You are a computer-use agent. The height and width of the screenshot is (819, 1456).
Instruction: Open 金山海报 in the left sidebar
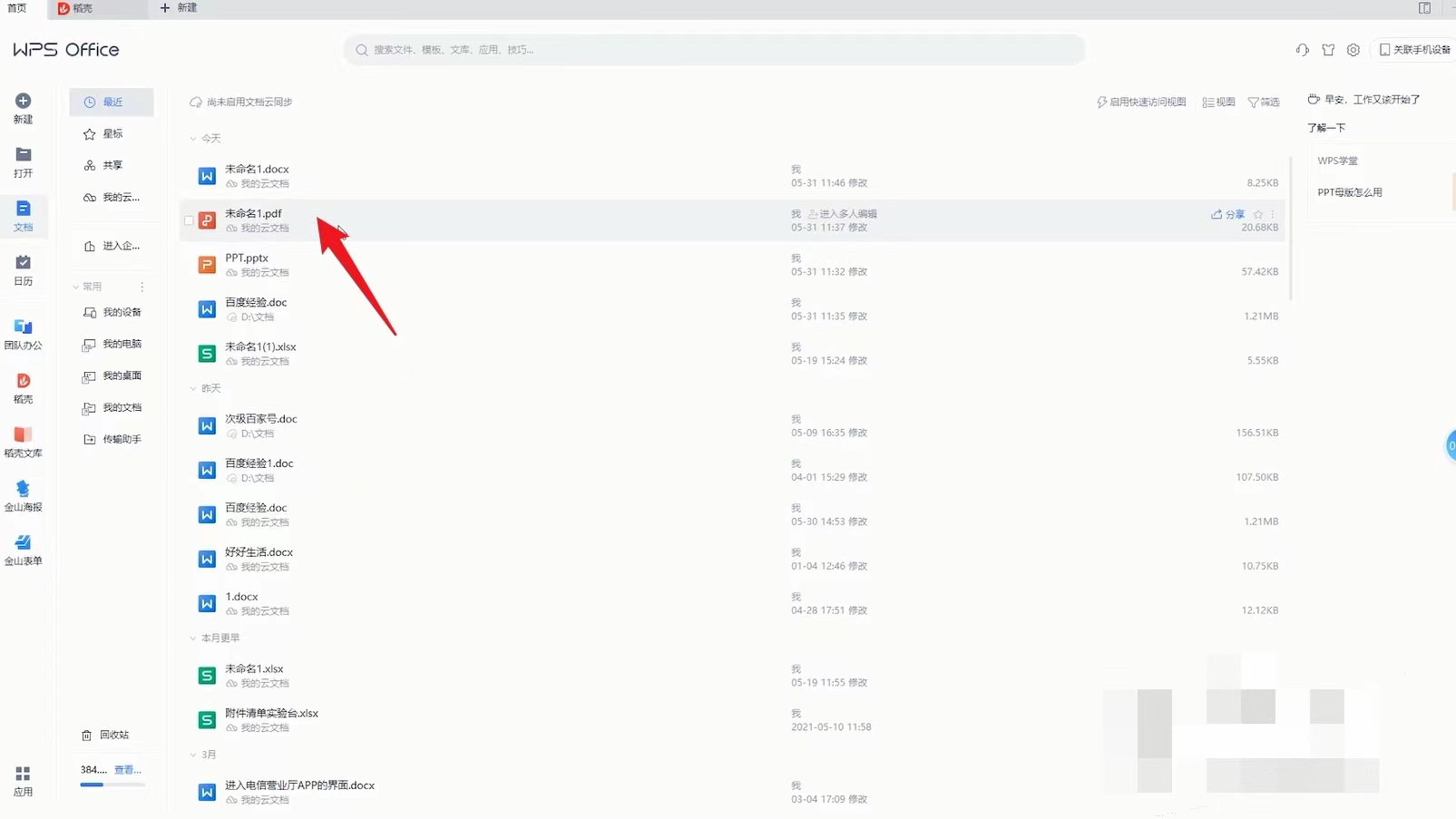pos(23,490)
